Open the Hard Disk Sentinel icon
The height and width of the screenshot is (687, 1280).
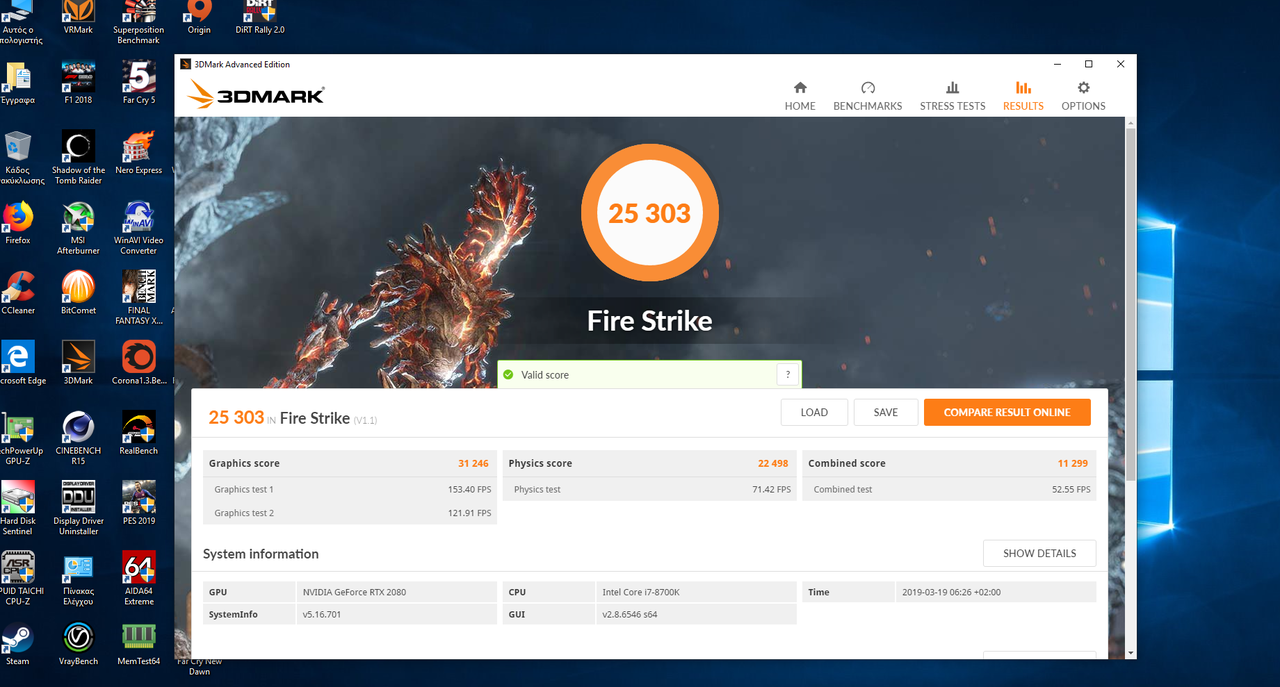(x=18, y=508)
